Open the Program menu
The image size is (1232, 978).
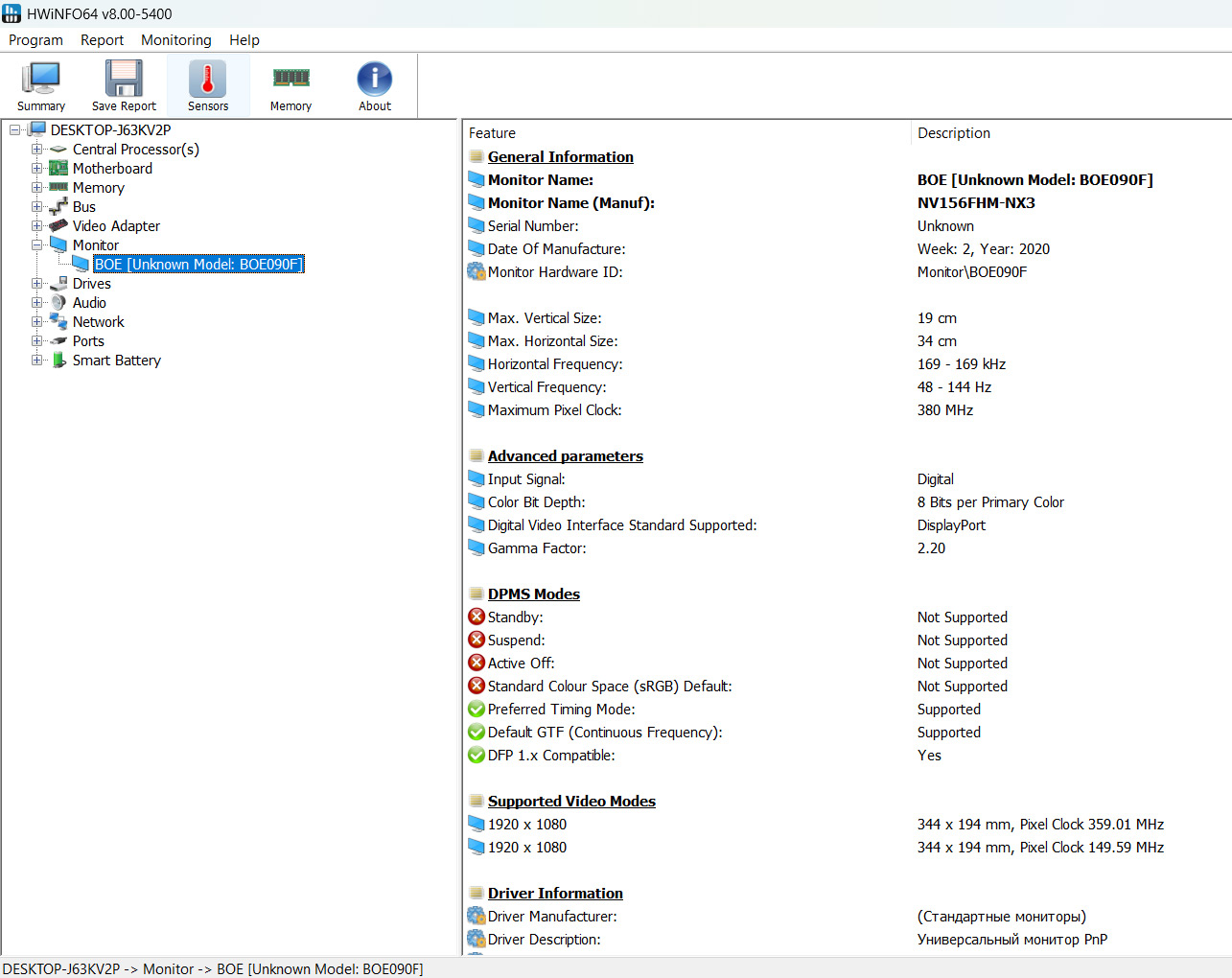pos(35,40)
